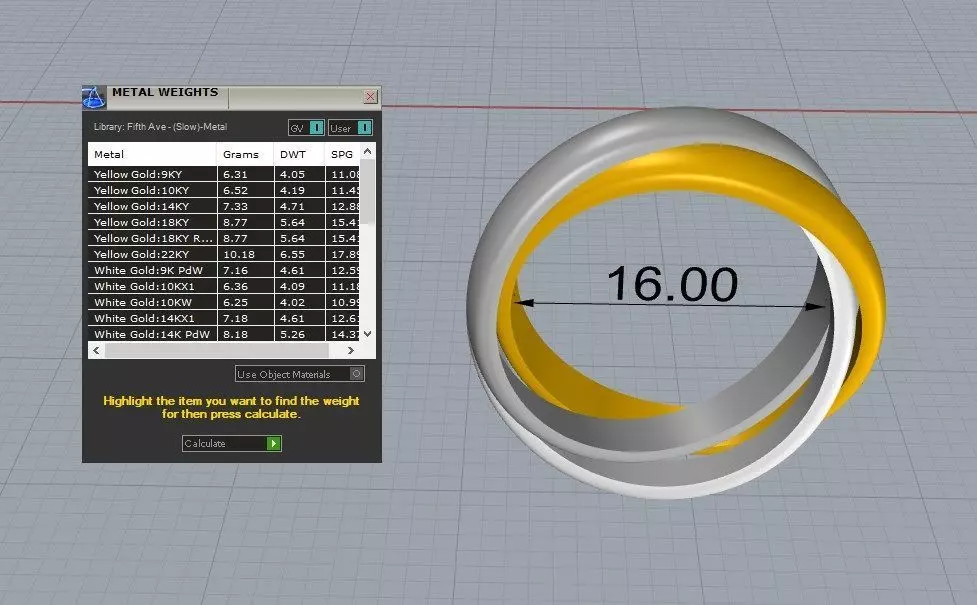The image size is (977, 605).
Task: Click the horizontal scroll left arrow
Action: tap(96, 350)
